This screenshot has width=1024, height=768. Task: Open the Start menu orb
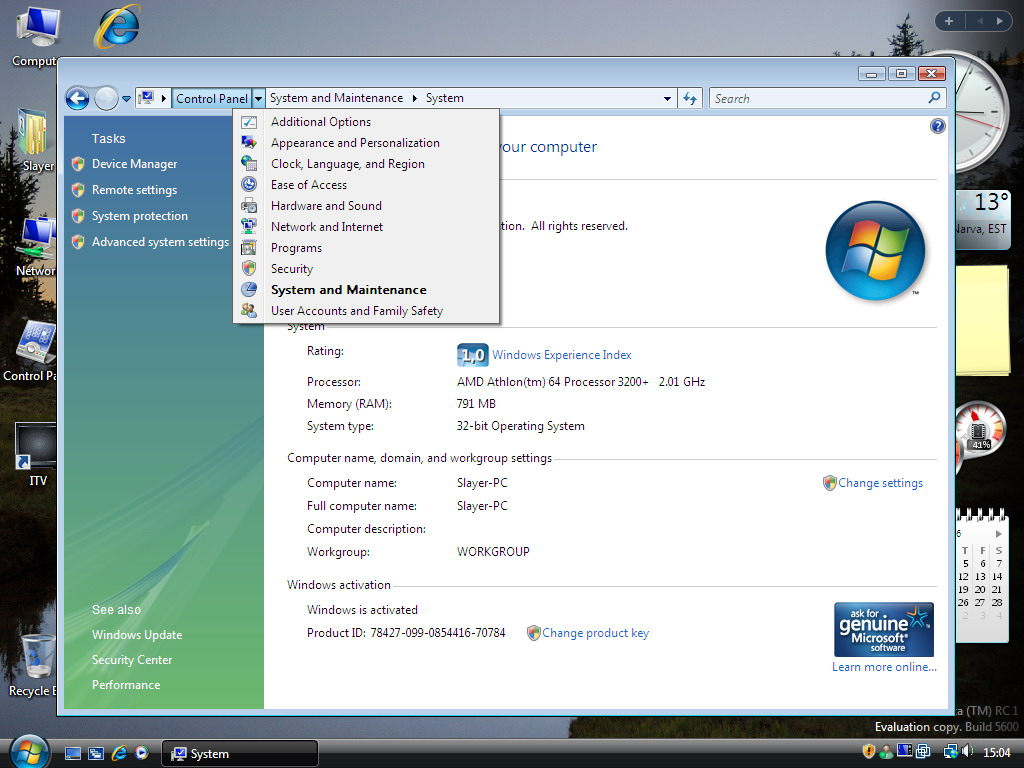29,752
